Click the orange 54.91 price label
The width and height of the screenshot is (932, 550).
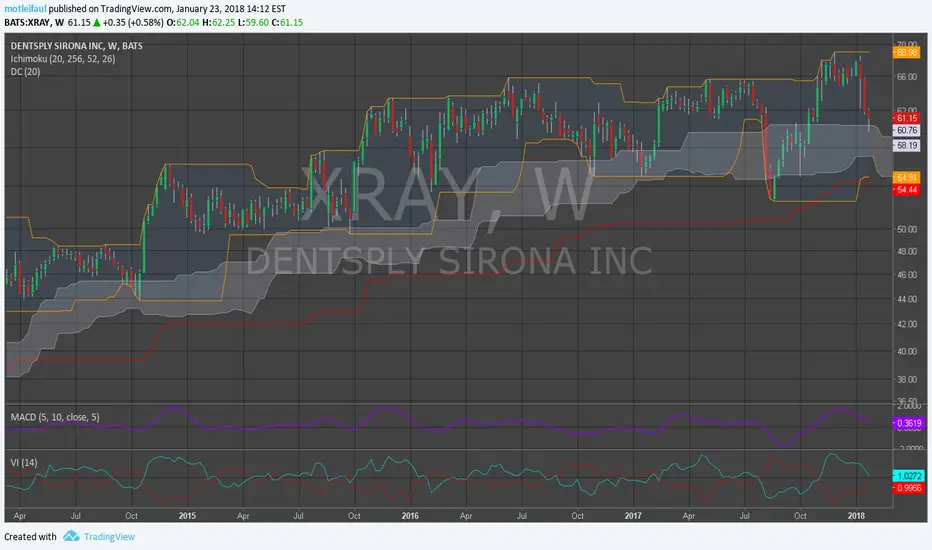tap(906, 178)
